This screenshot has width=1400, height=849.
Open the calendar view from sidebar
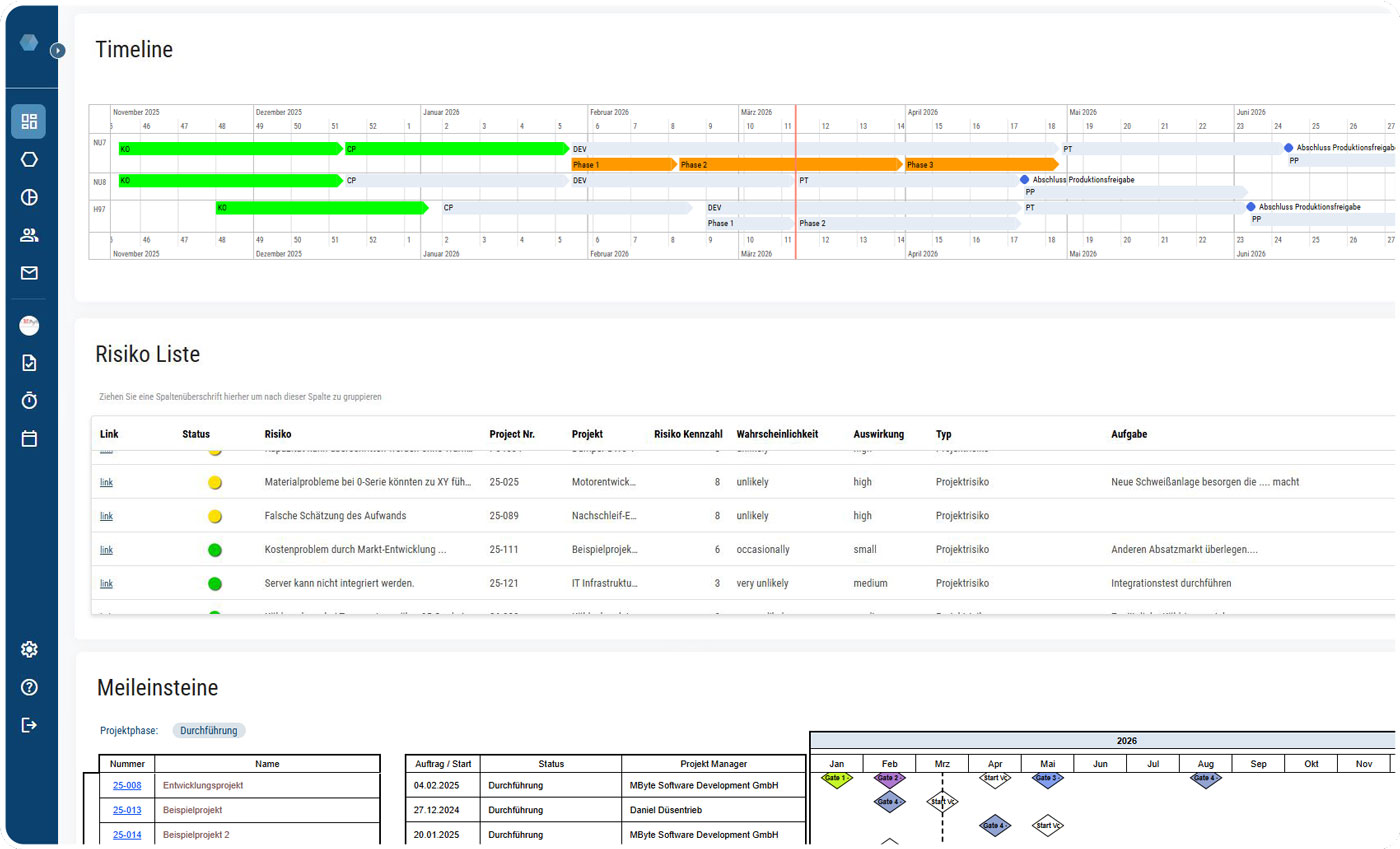pos(30,438)
